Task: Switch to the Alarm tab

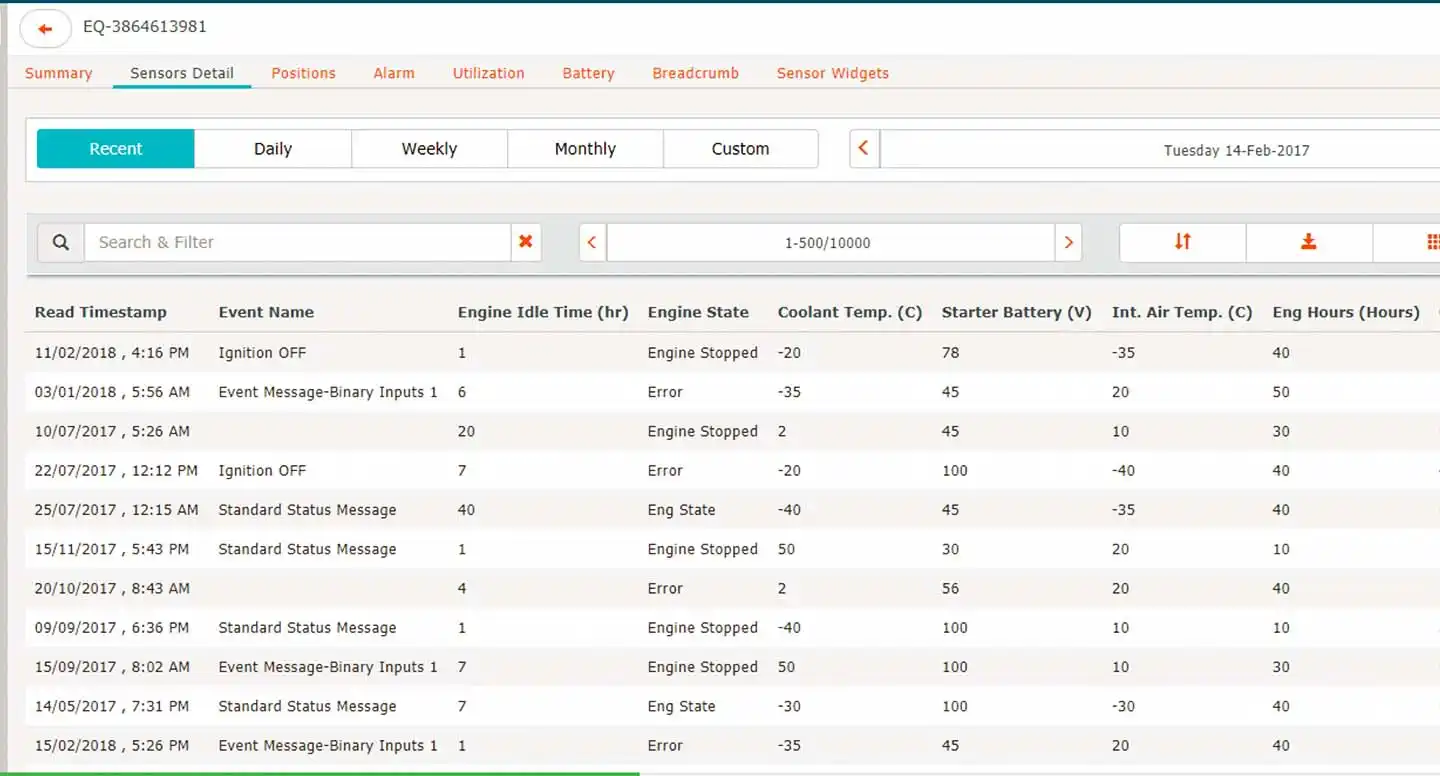Action: [394, 73]
